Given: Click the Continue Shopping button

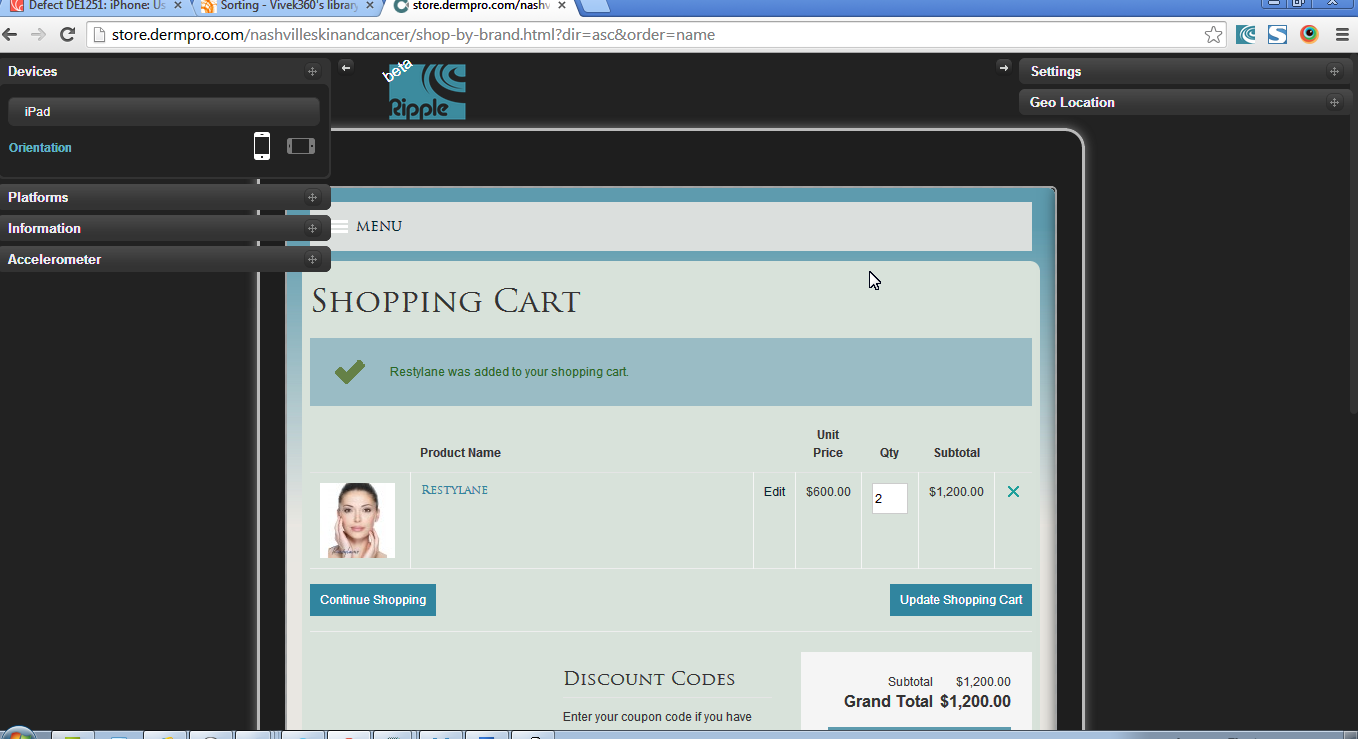Looking at the screenshot, I should point(373,600).
